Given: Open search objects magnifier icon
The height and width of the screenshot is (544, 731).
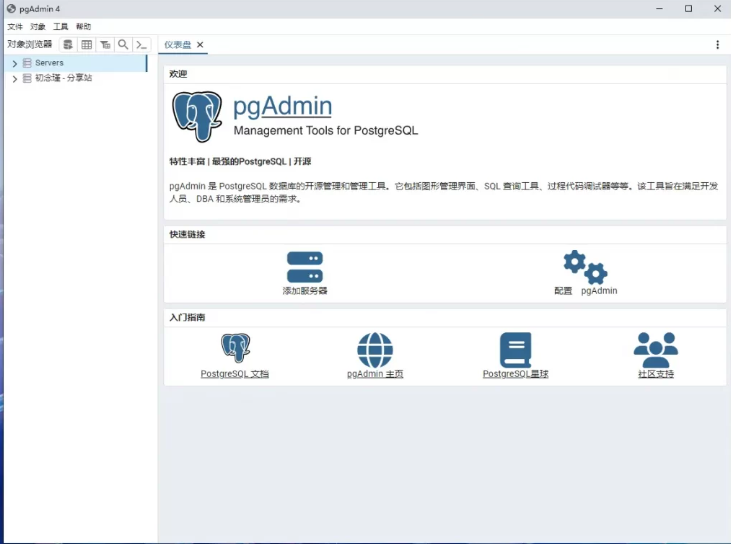Looking at the screenshot, I should point(123,45).
